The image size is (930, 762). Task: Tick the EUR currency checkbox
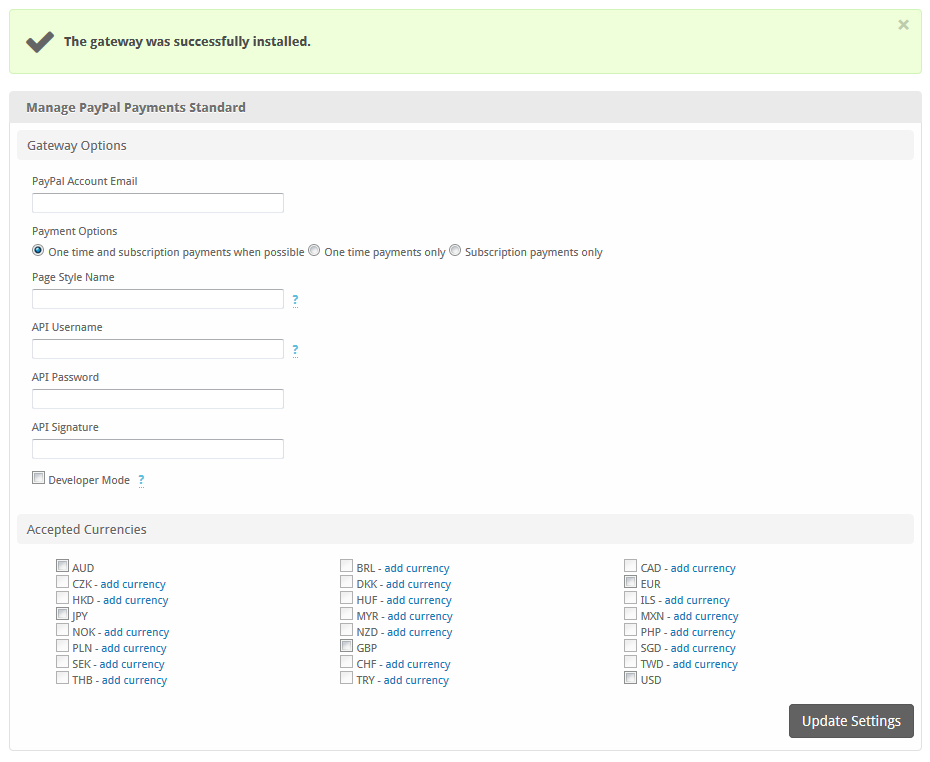(x=631, y=582)
